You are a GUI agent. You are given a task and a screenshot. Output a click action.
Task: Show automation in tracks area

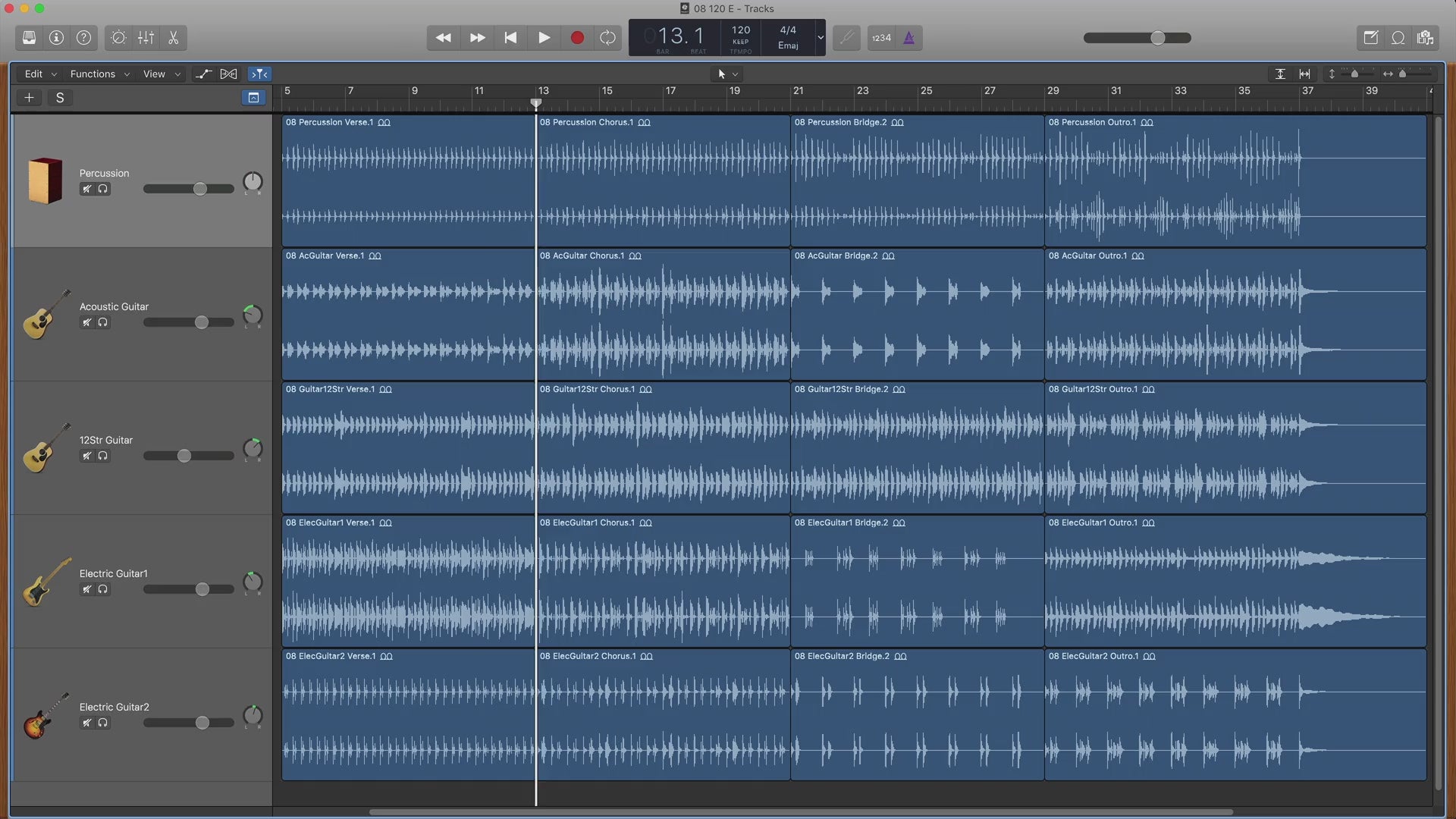point(203,74)
